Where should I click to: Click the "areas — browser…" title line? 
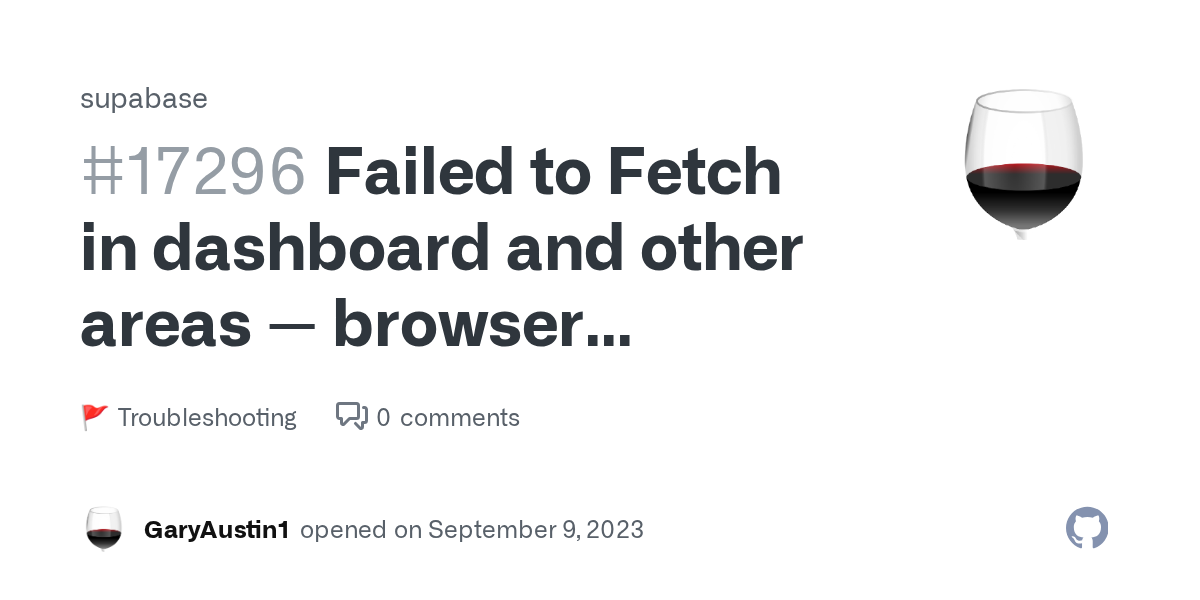355,324
